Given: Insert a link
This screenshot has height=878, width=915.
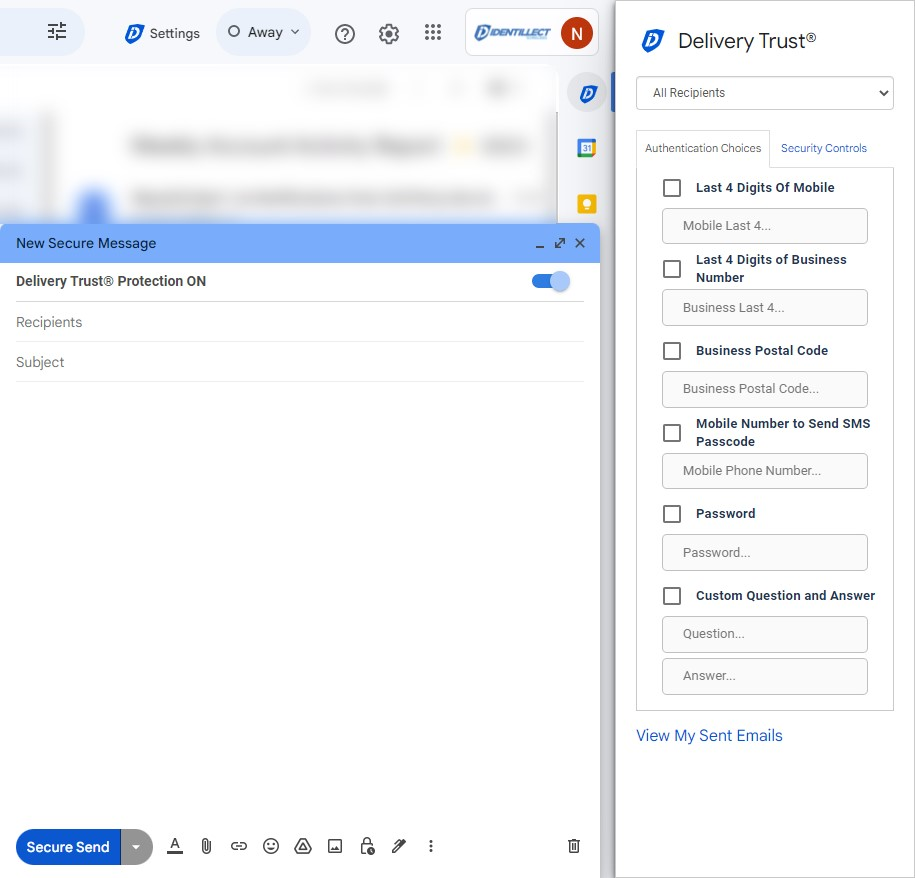Looking at the screenshot, I should click(x=239, y=846).
